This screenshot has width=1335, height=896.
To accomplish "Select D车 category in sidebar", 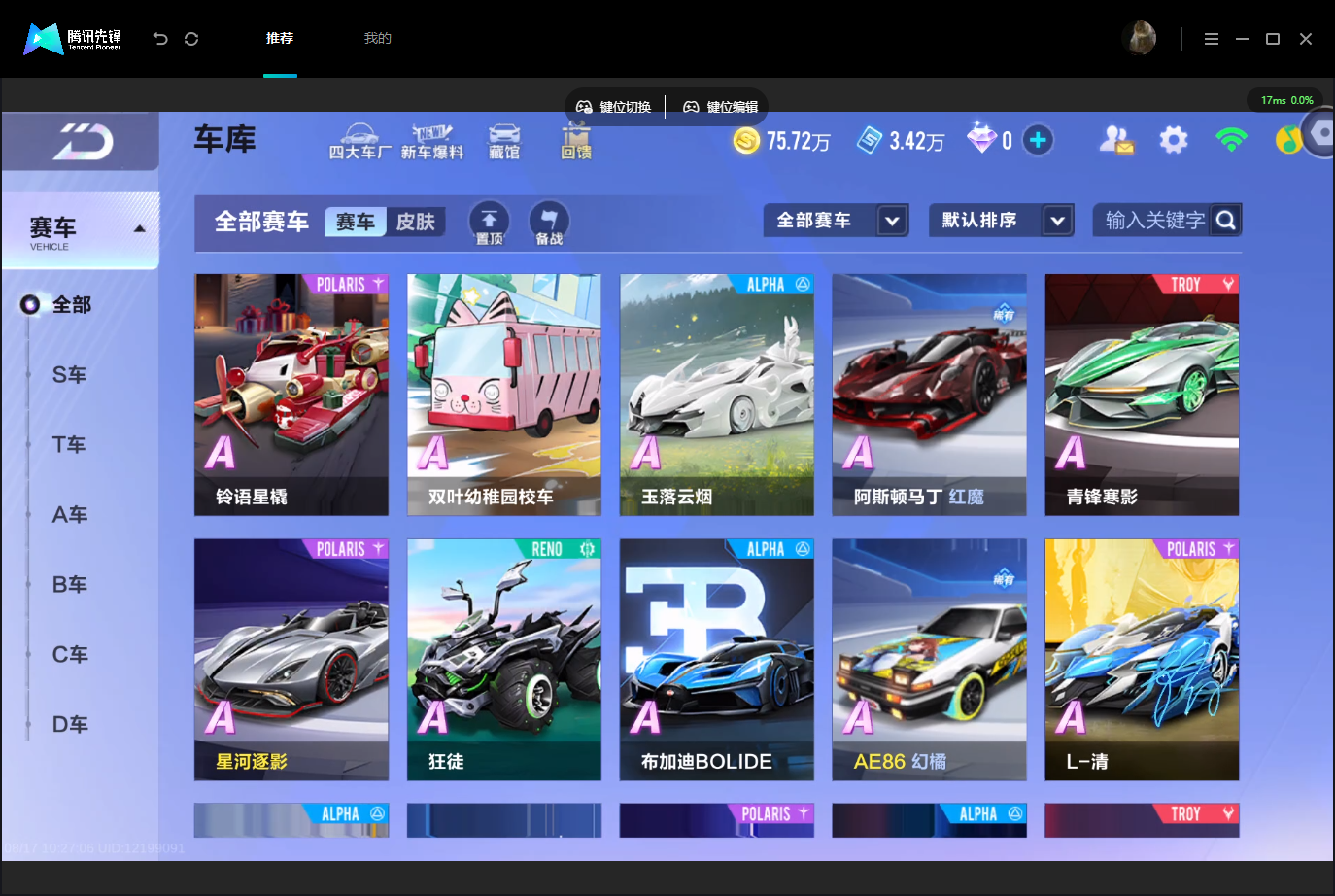I will click(69, 725).
